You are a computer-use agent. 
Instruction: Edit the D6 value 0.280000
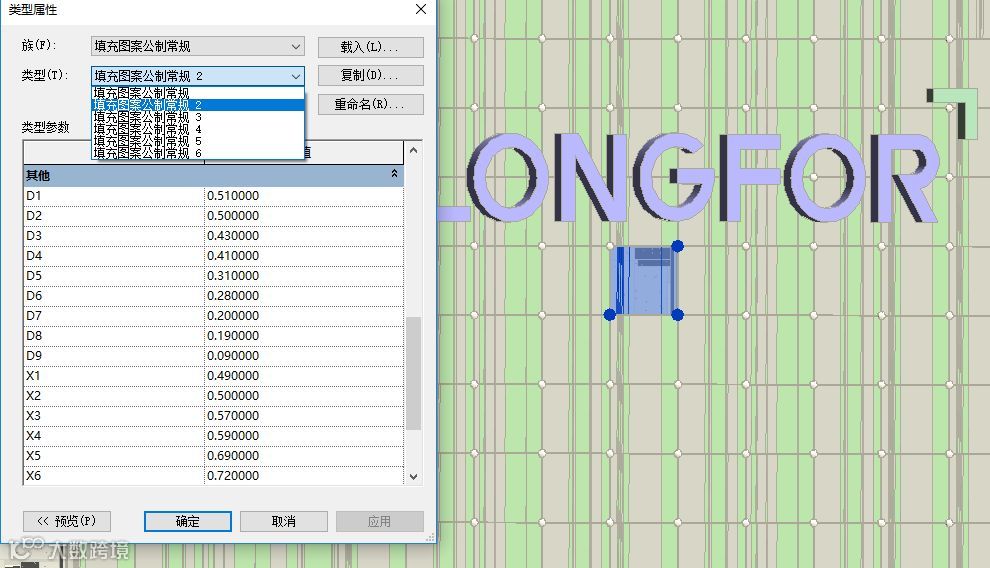pos(304,296)
